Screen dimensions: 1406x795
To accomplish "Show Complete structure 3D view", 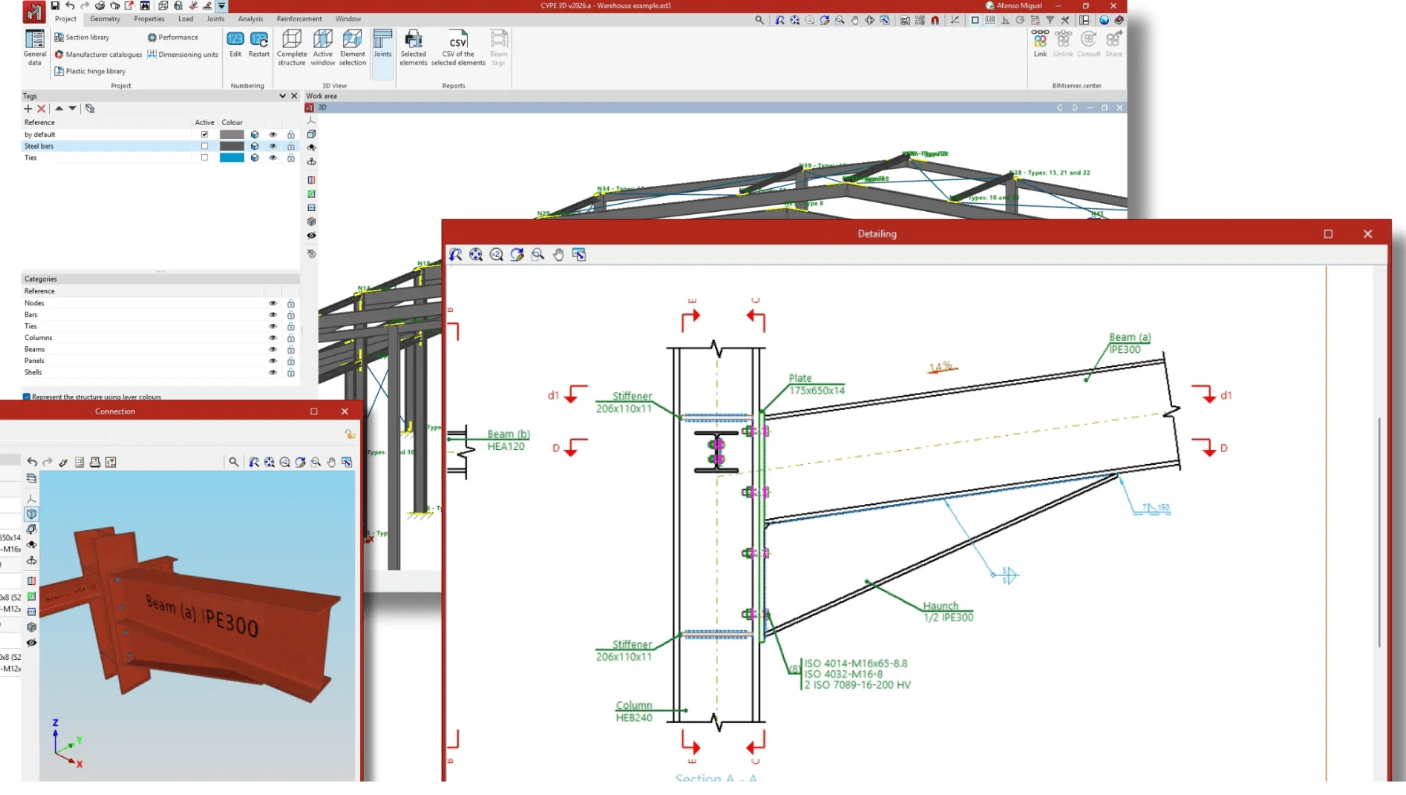I will pos(292,48).
